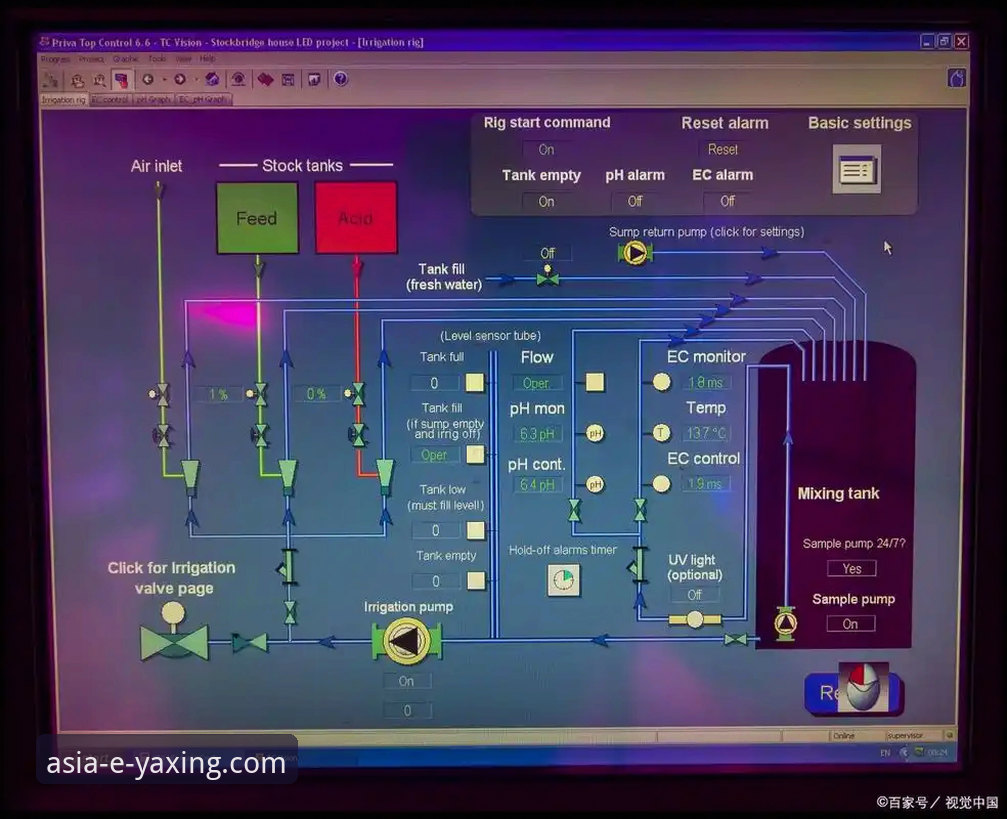1007x819 pixels.
Task: Click the EC monitor value field
Action: click(707, 382)
